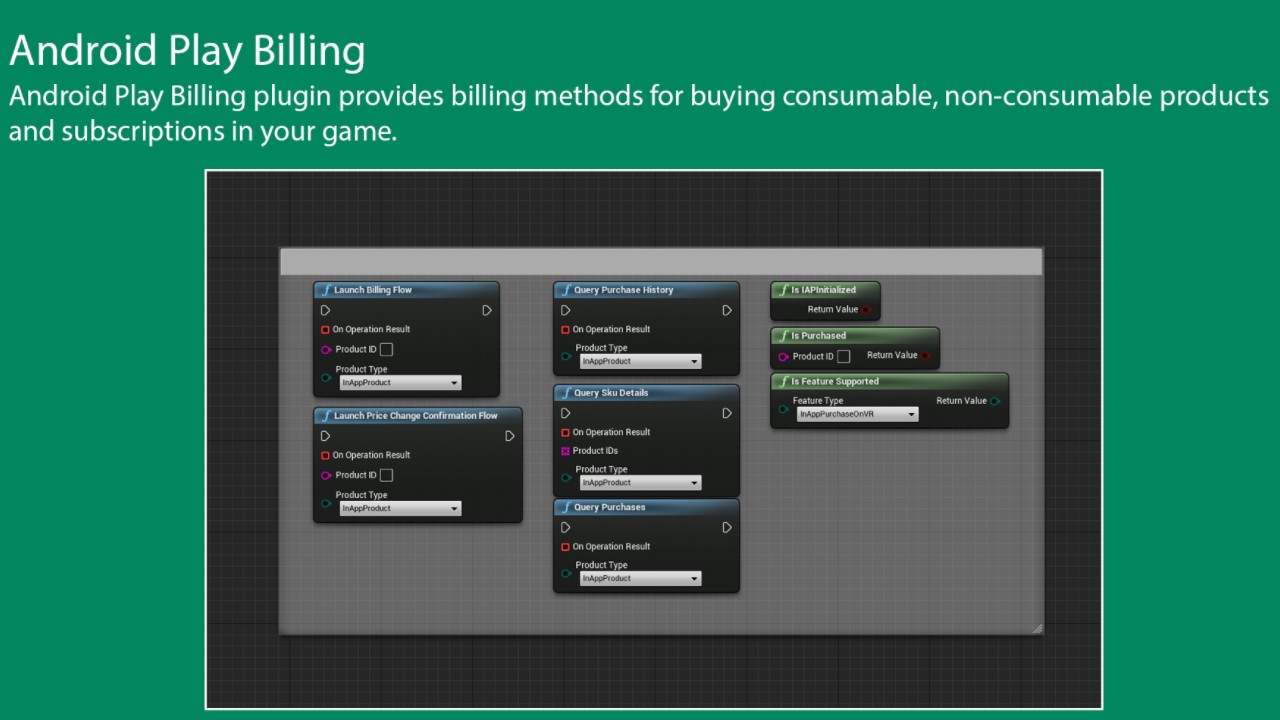Click Product ID pin on Is Purchased node

click(x=783, y=356)
